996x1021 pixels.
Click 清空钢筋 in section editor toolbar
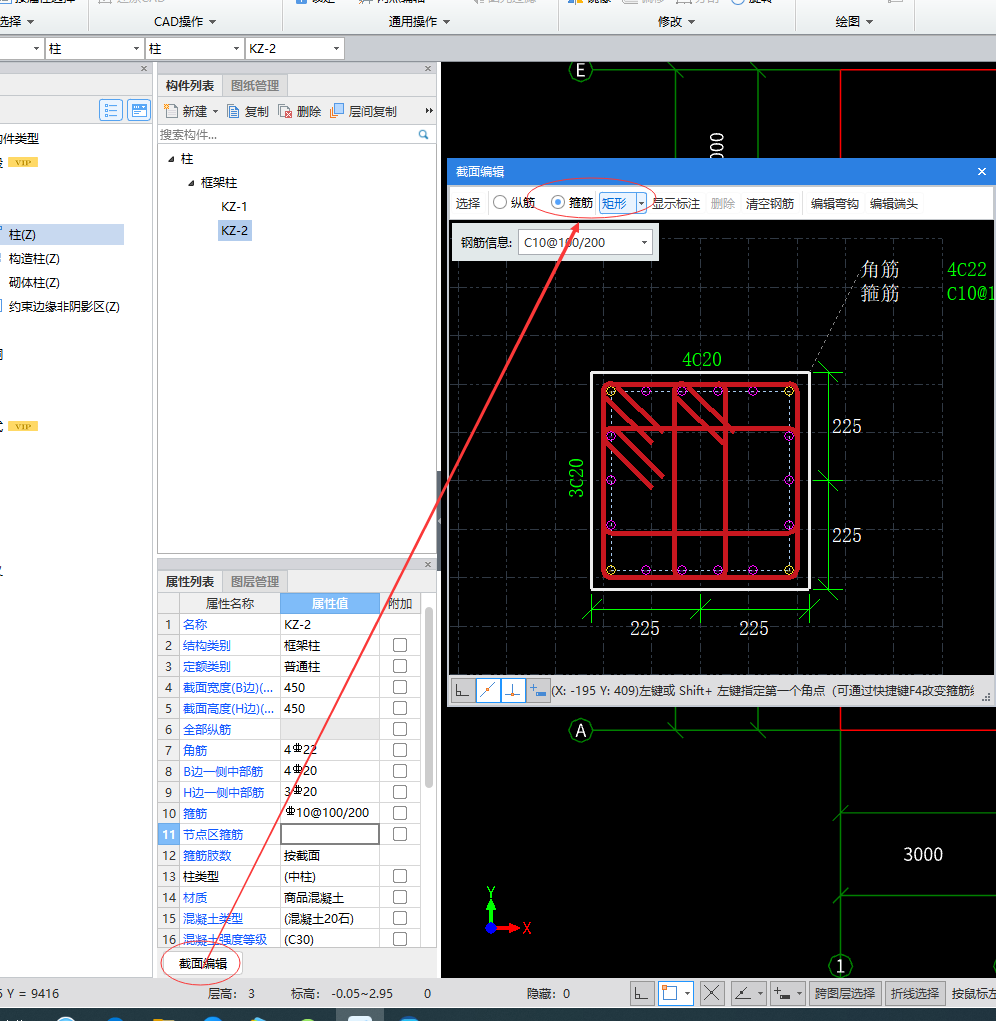coord(769,203)
